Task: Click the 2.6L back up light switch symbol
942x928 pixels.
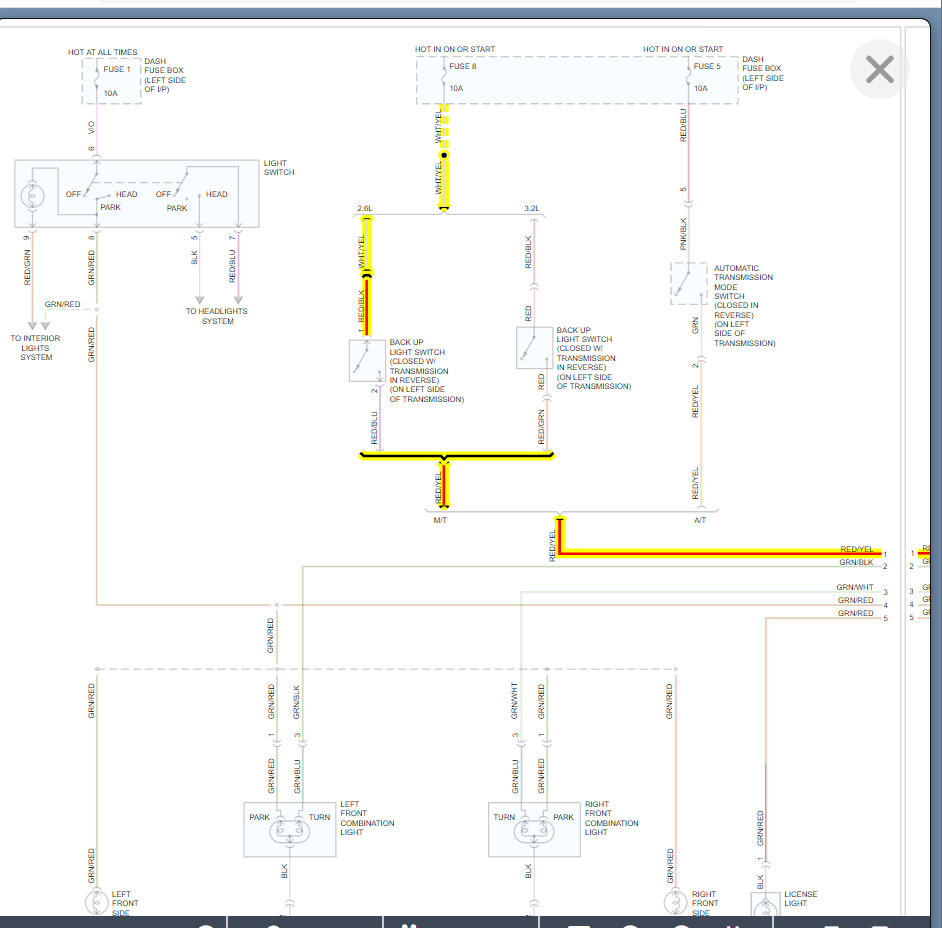Action: [x=367, y=360]
